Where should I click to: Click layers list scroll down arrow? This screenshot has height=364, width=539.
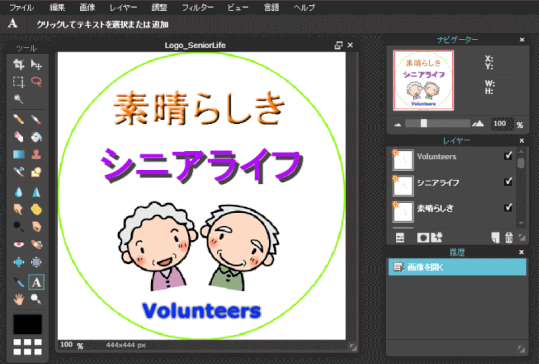pos(521,223)
